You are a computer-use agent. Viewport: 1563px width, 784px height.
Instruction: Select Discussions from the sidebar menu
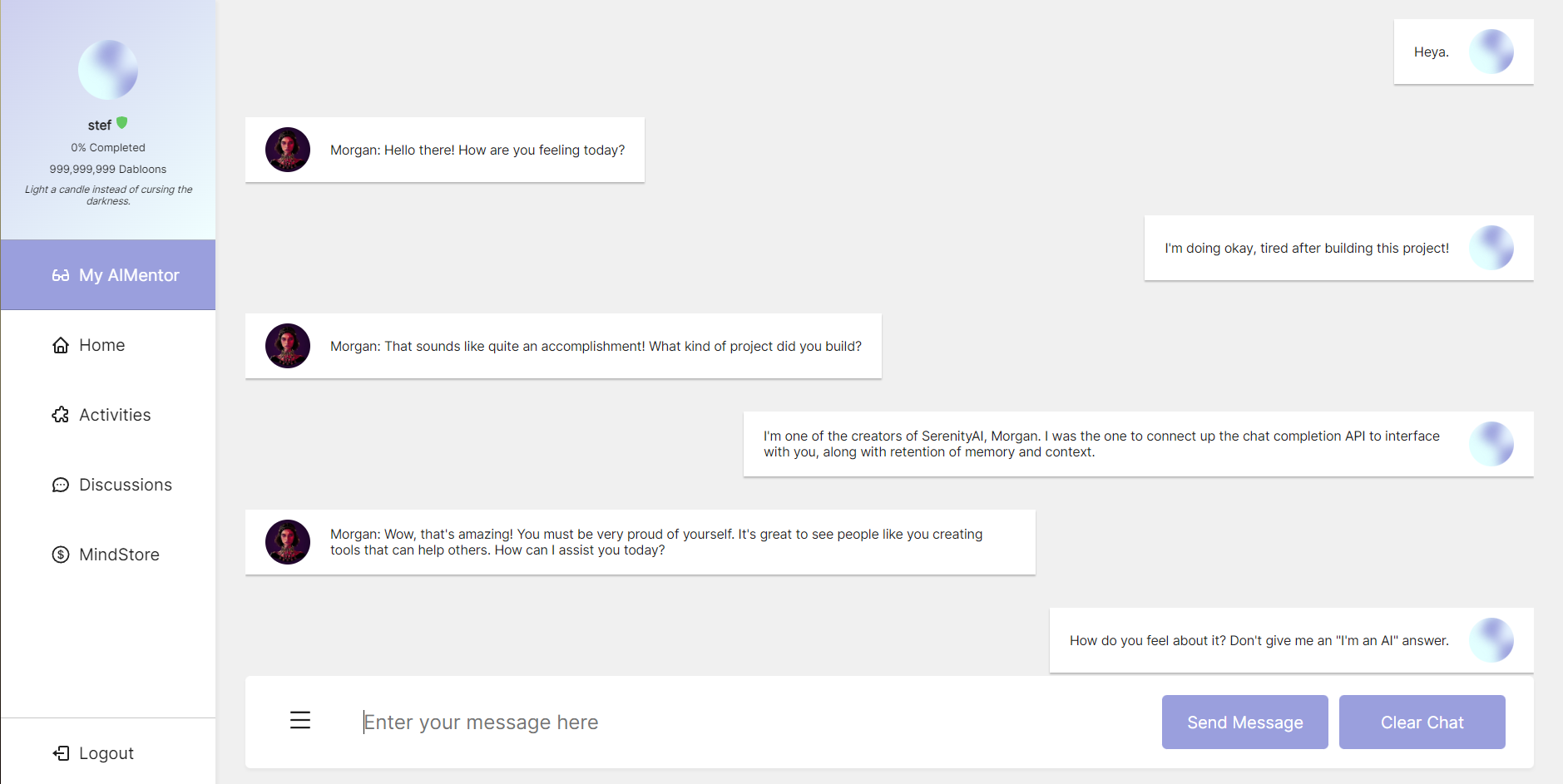point(125,484)
